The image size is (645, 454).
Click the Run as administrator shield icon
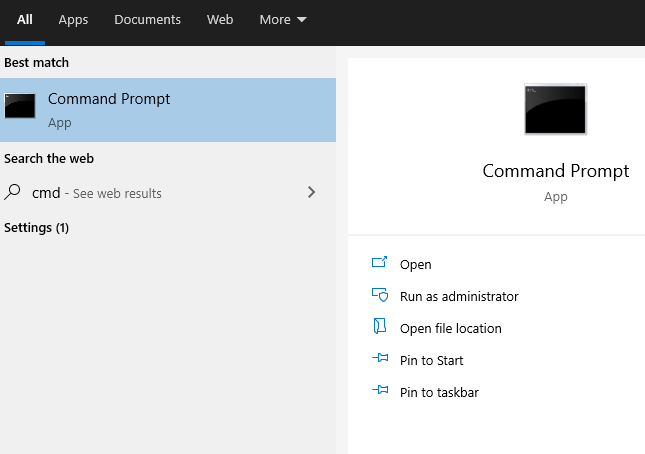[x=379, y=296]
